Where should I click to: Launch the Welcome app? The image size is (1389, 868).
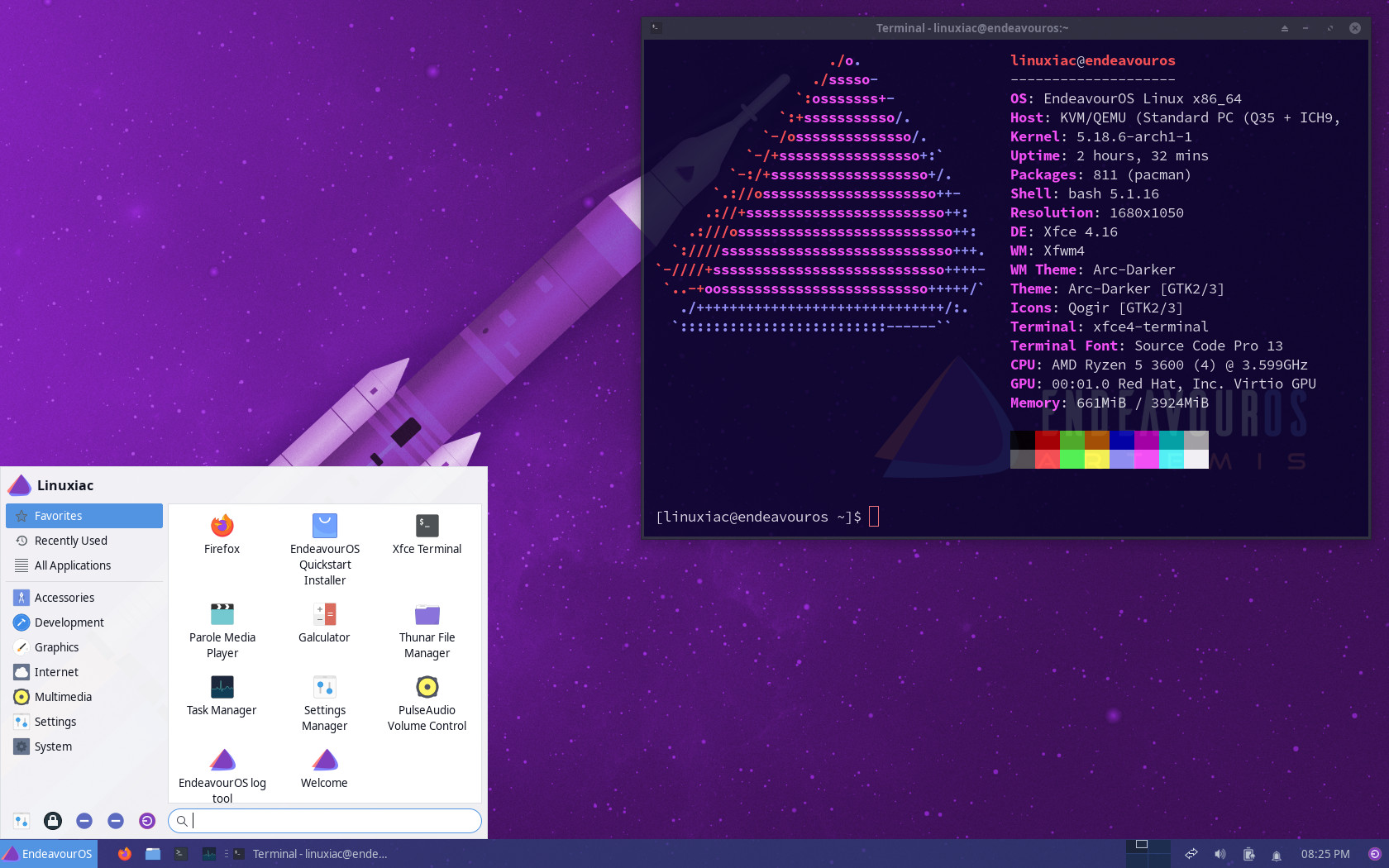(324, 768)
